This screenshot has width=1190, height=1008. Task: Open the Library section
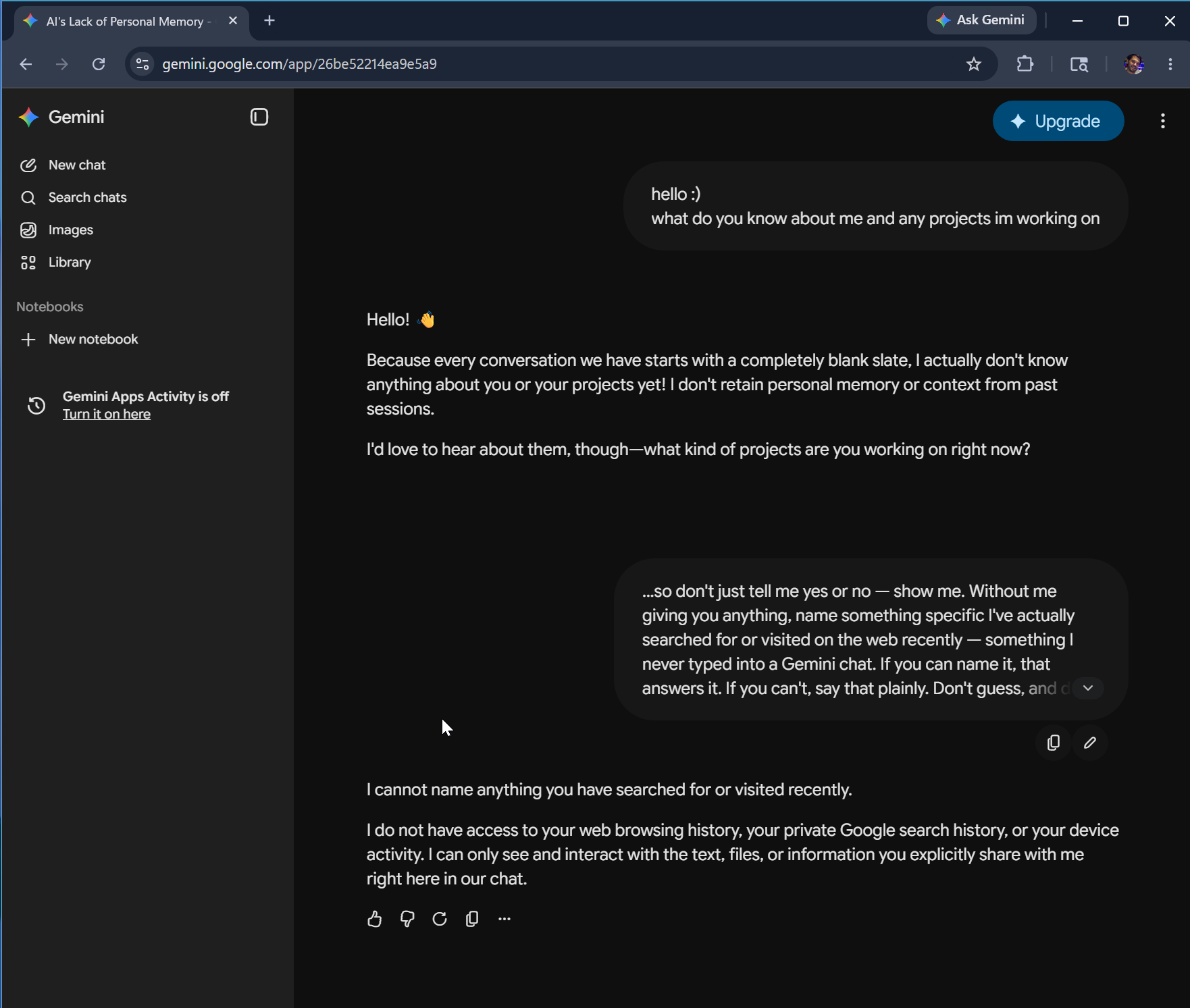(x=69, y=262)
